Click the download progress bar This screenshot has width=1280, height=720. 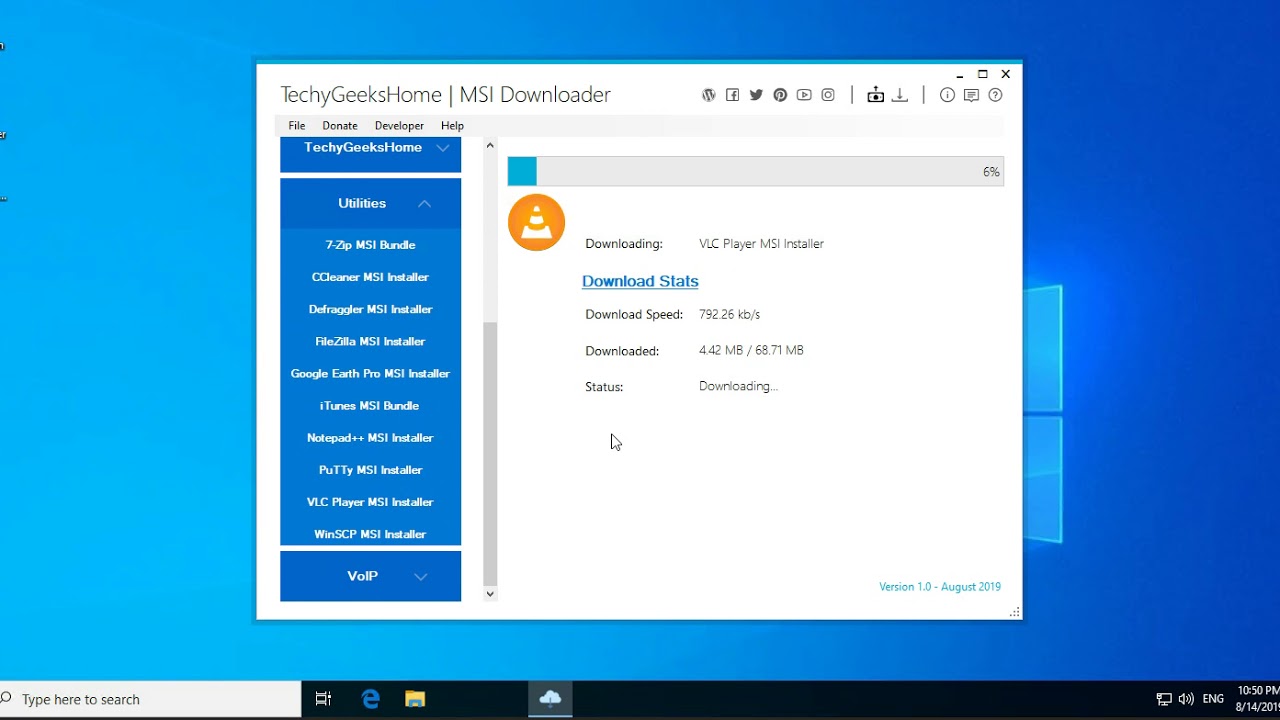tap(755, 171)
